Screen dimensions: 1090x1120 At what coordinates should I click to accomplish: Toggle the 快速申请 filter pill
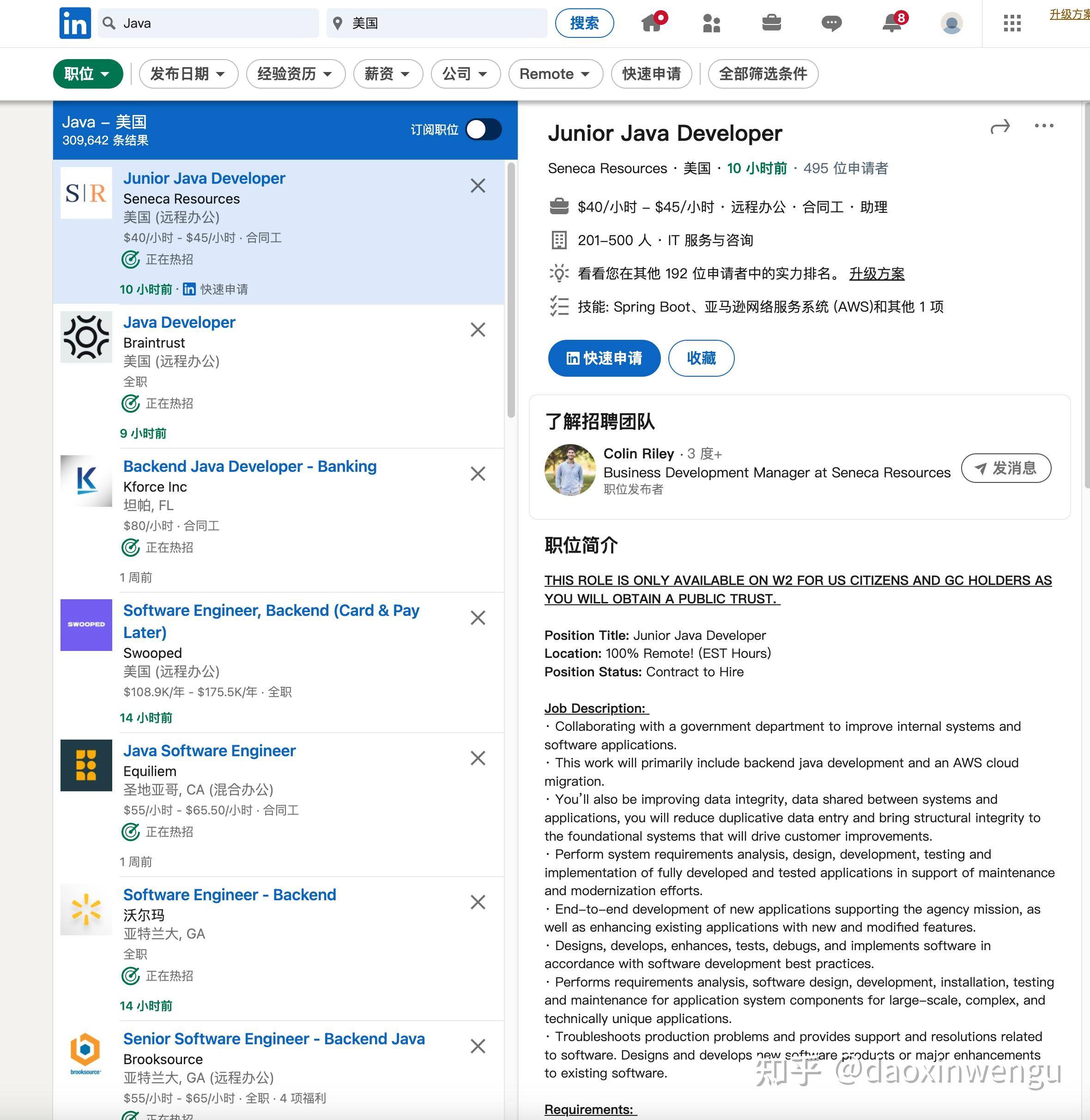(x=652, y=74)
